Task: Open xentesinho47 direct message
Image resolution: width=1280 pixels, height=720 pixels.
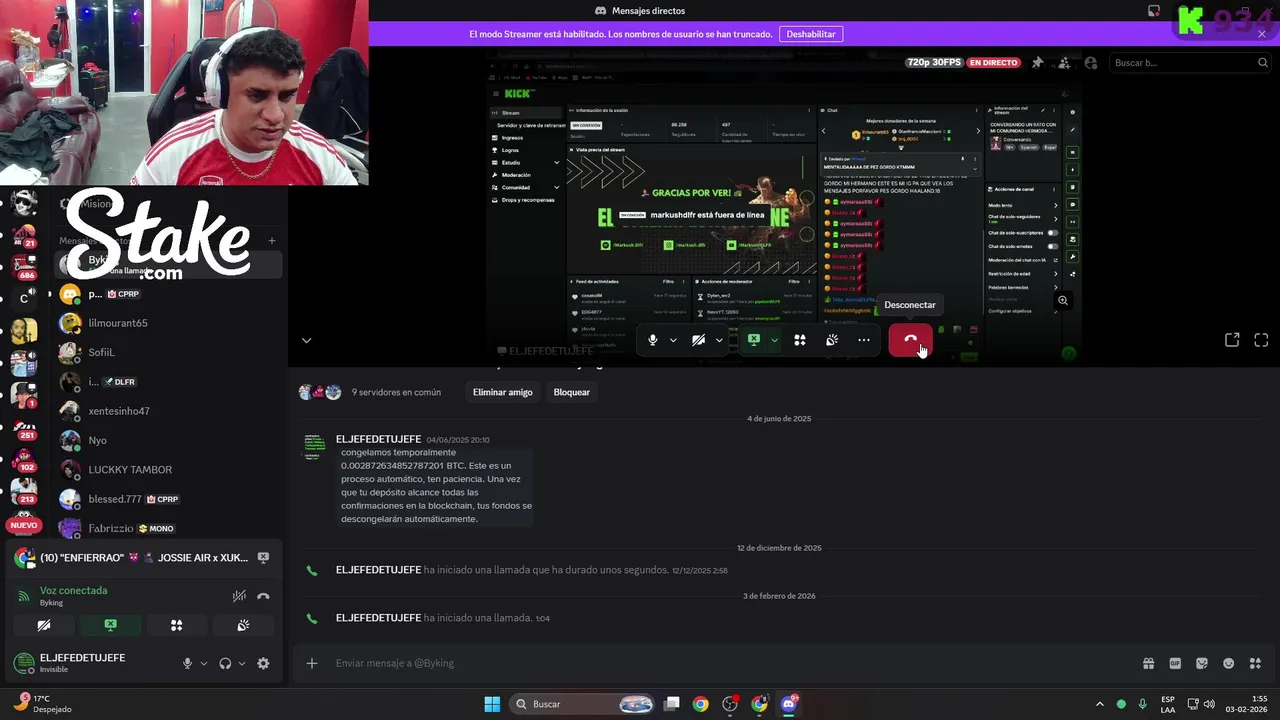Action: coord(170,411)
